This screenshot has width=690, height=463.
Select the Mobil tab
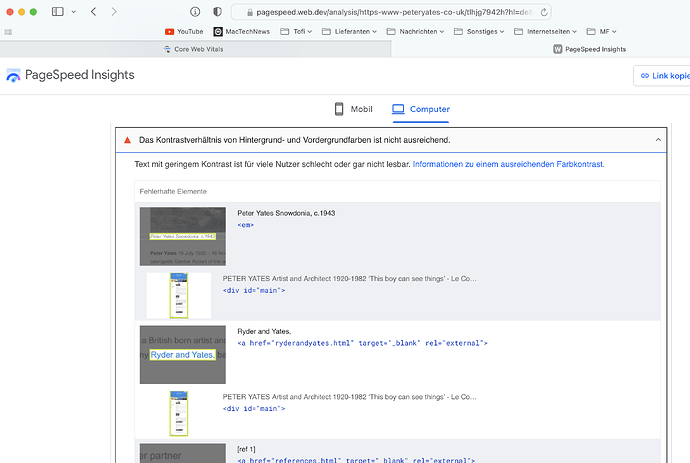pyautogui.click(x=353, y=109)
